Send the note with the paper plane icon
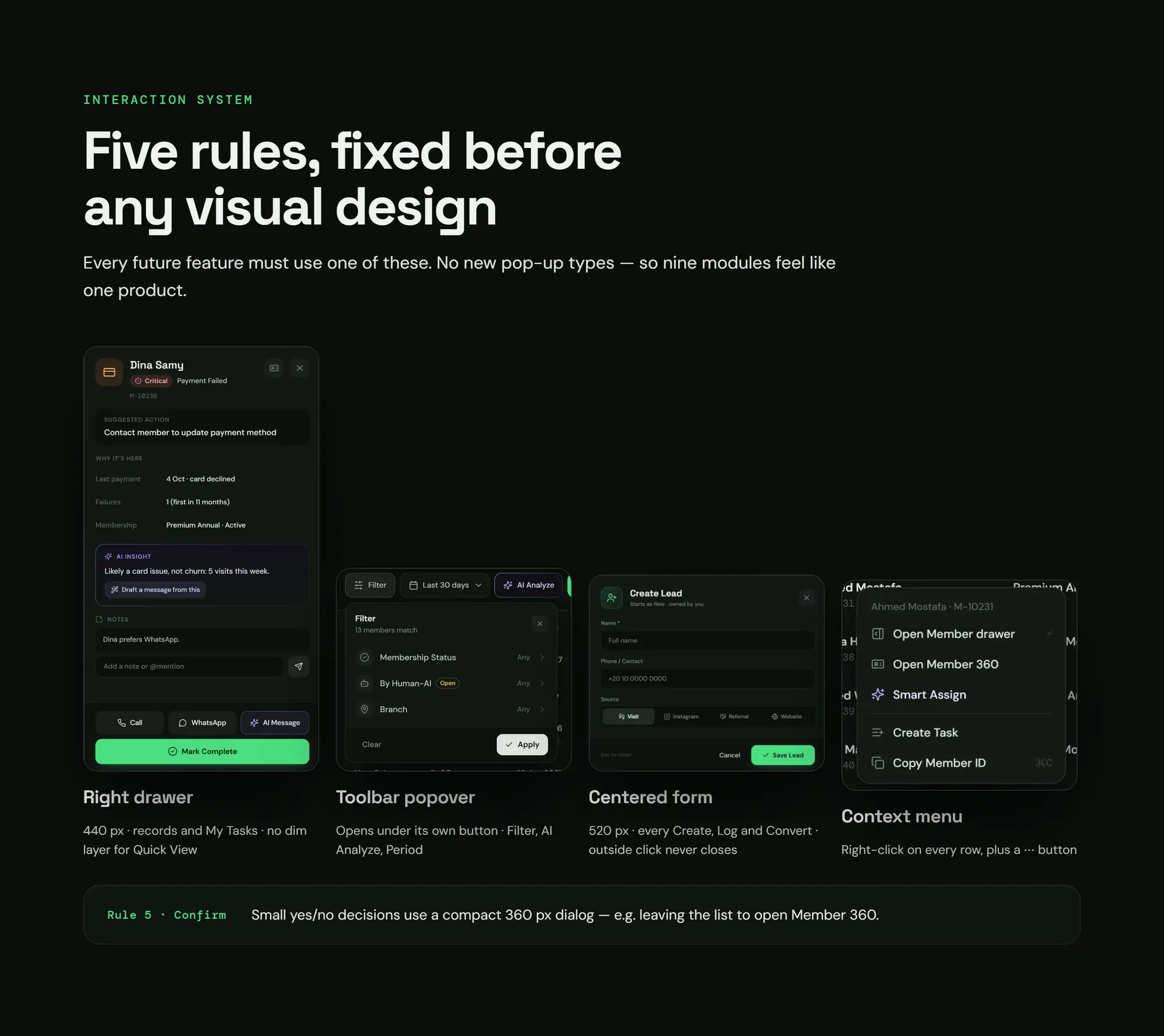This screenshot has width=1164, height=1036. point(299,666)
